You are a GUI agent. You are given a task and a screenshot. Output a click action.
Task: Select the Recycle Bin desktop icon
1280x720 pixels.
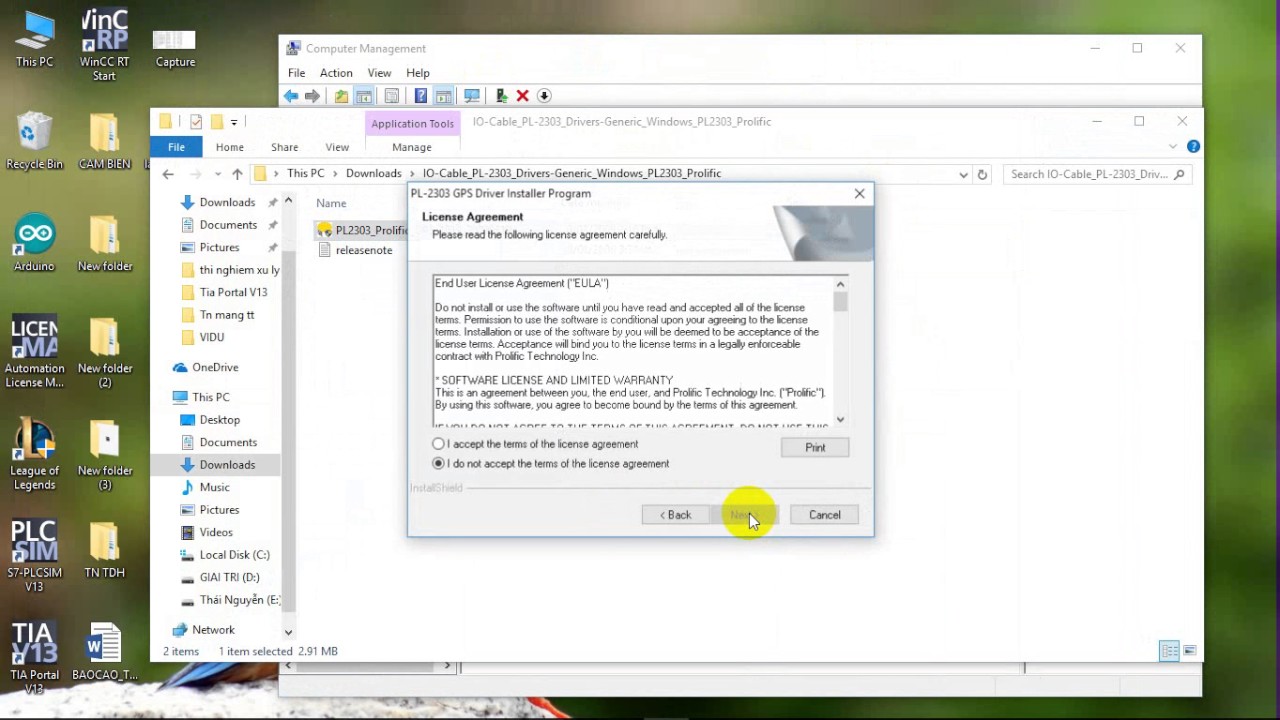point(34,141)
